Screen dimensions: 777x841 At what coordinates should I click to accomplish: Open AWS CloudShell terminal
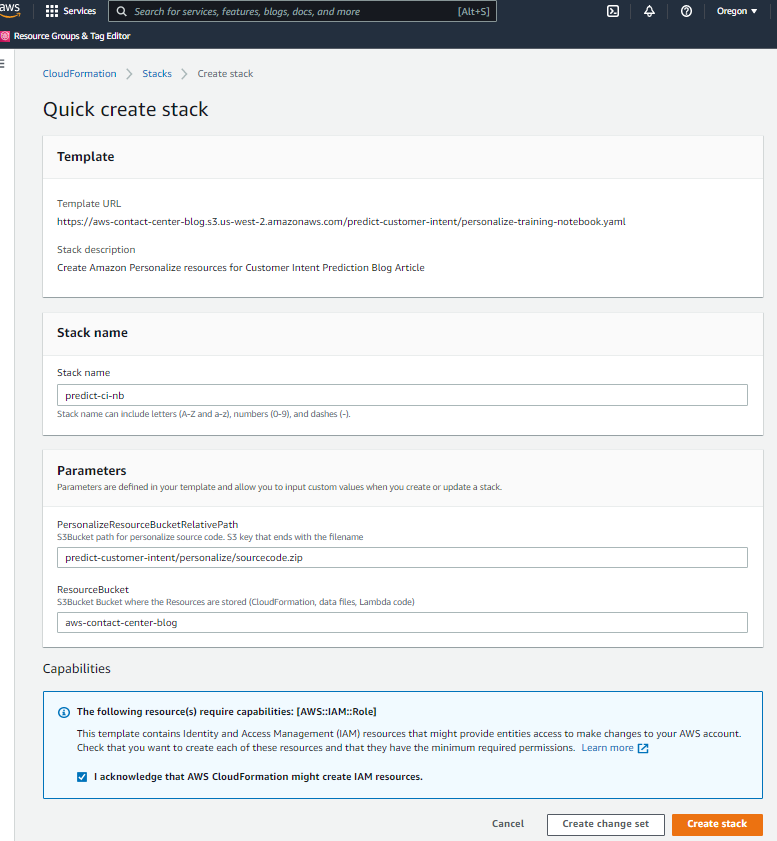click(x=612, y=11)
